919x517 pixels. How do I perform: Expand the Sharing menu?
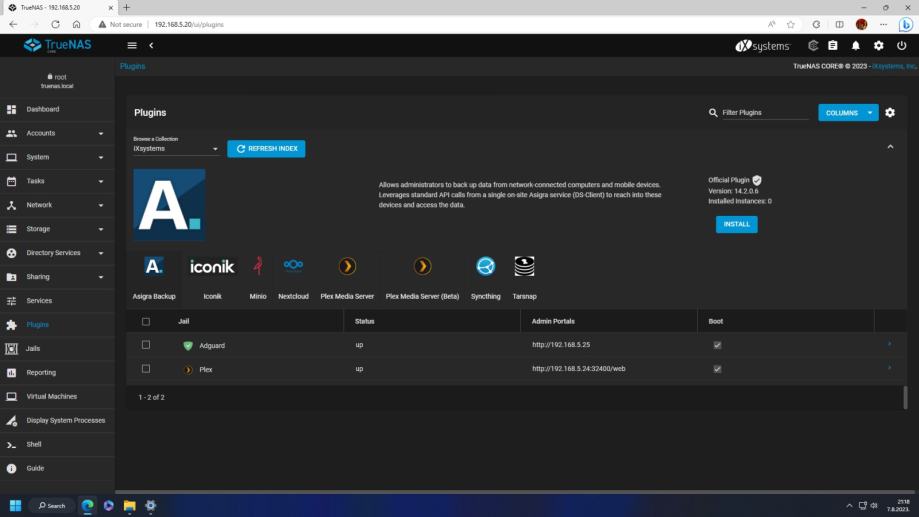click(57, 277)
